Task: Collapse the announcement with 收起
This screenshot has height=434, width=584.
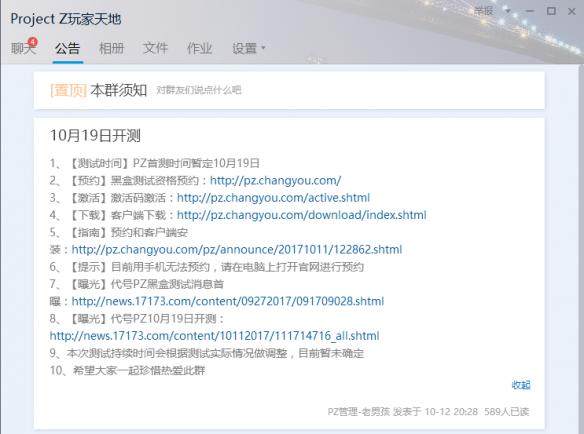Action: click(521, 385)
